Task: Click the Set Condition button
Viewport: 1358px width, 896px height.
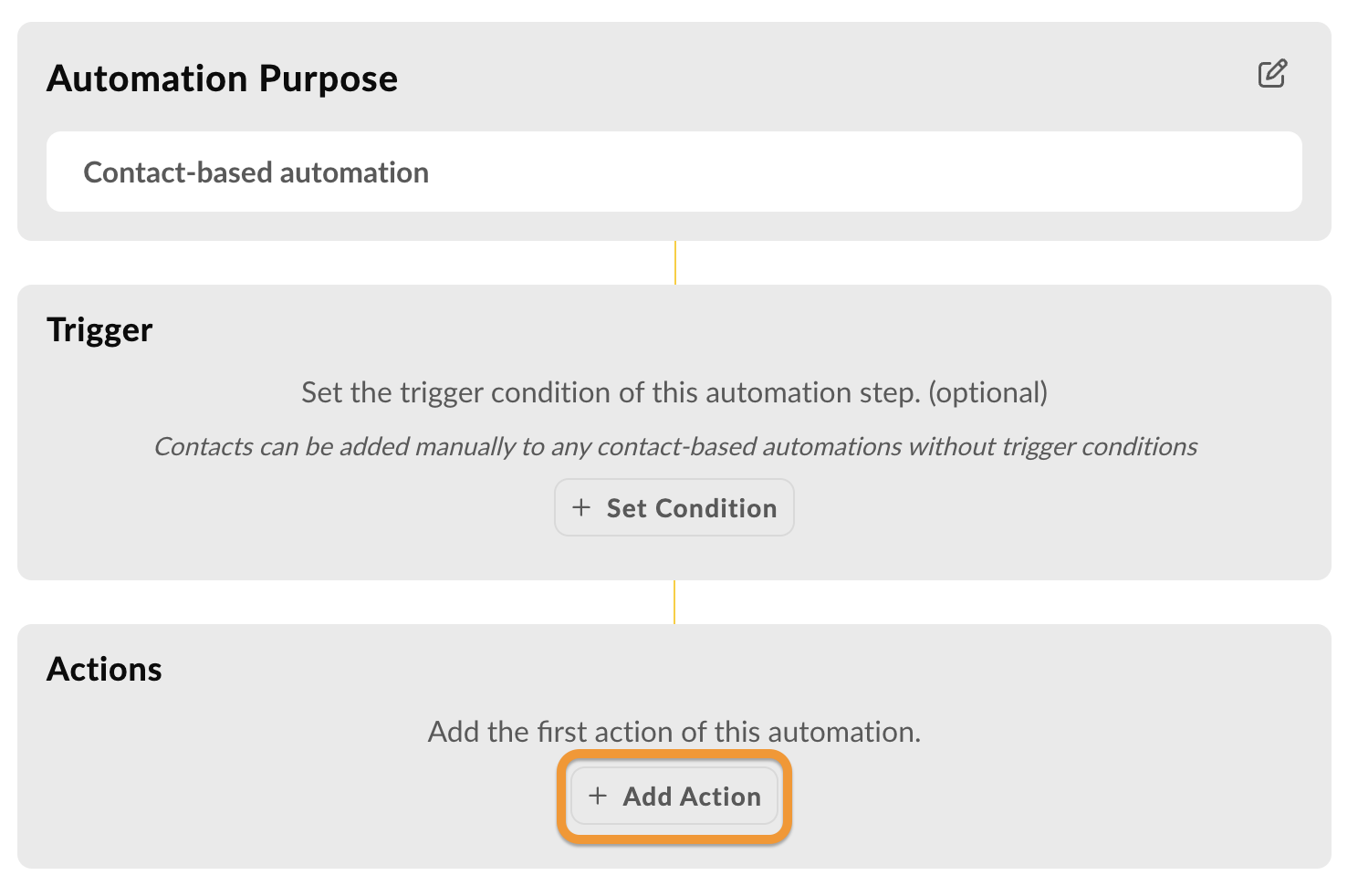Action: pyautogui.click(x=674, y=507)
